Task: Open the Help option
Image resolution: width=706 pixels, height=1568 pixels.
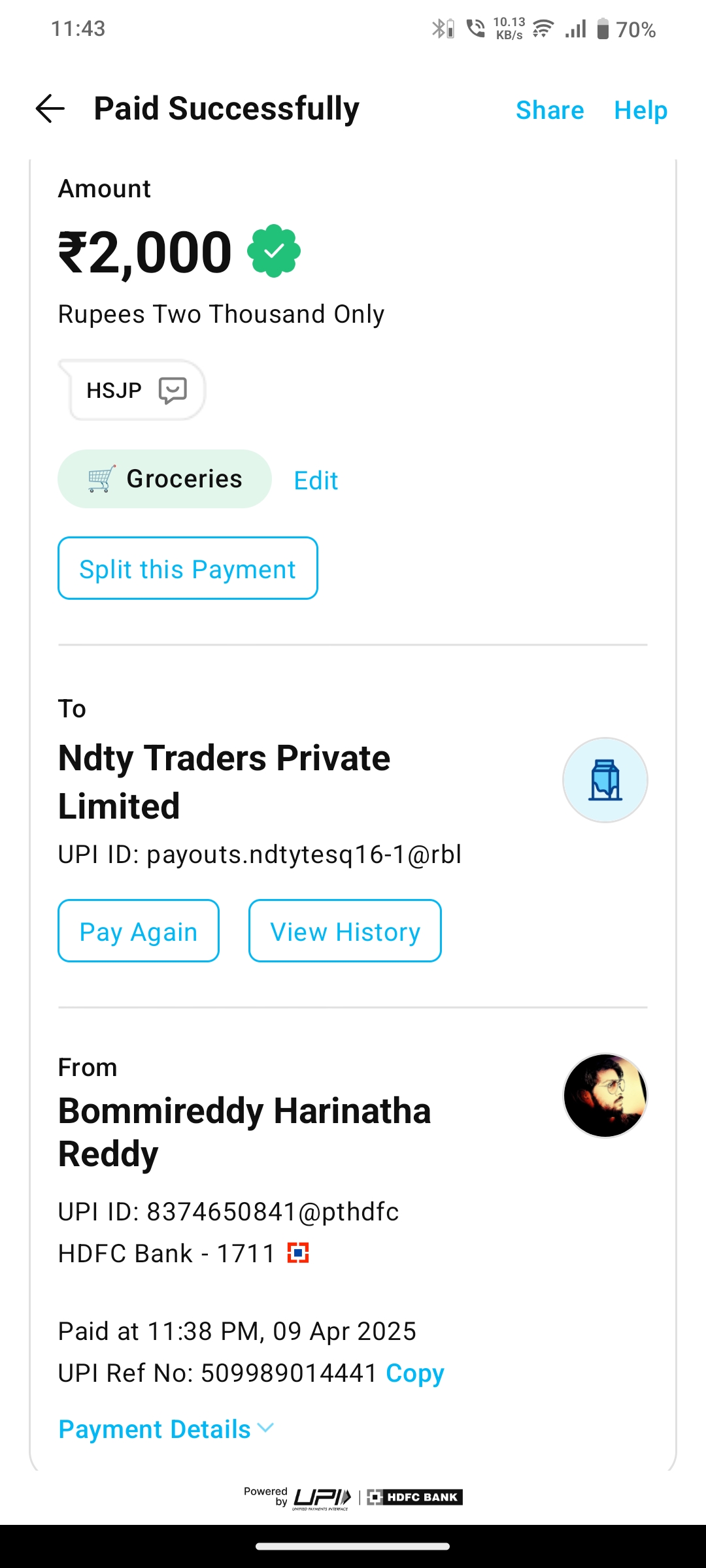Action: click(x=641, y=110)
